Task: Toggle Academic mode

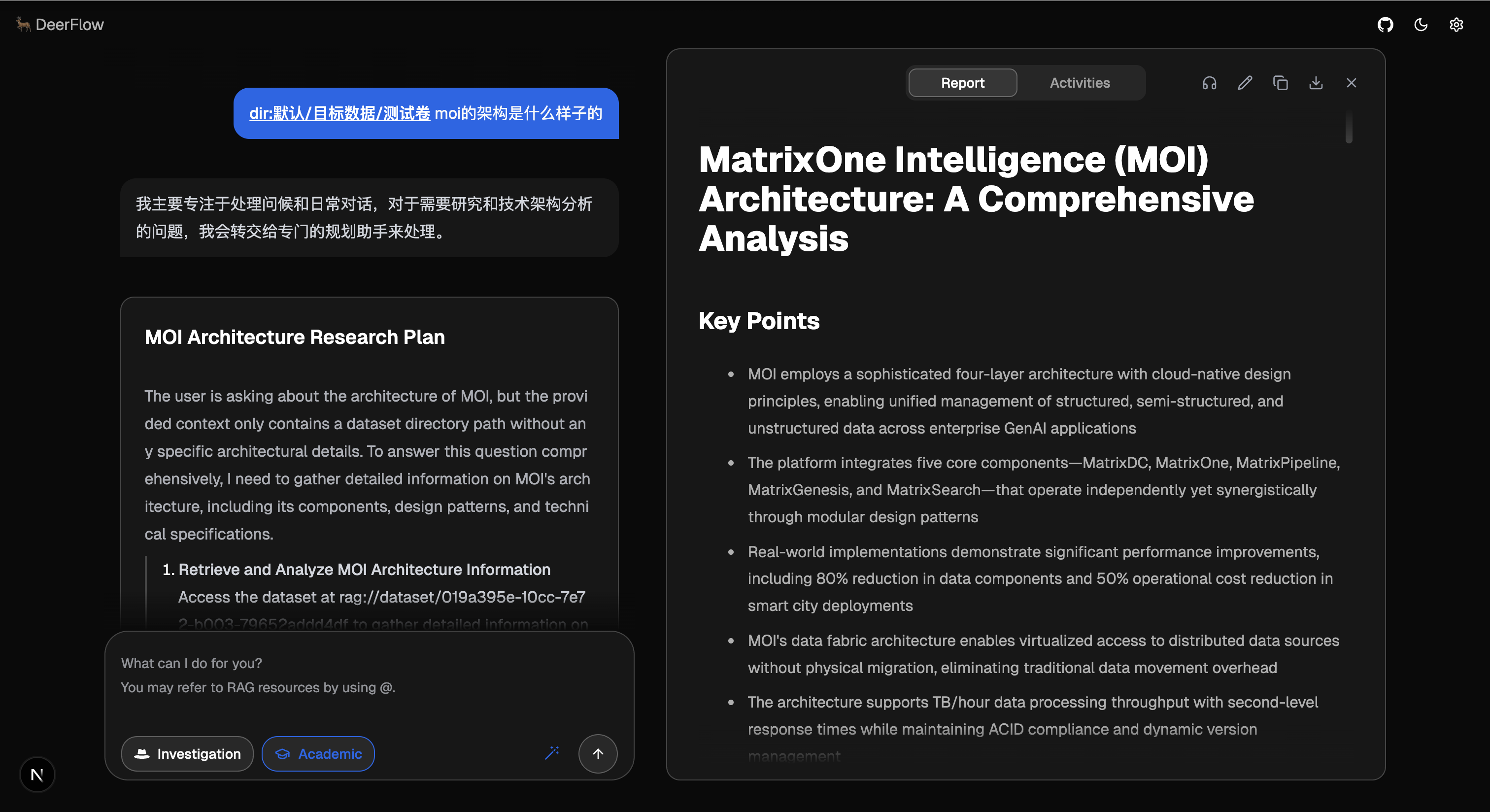Action: 318,753
